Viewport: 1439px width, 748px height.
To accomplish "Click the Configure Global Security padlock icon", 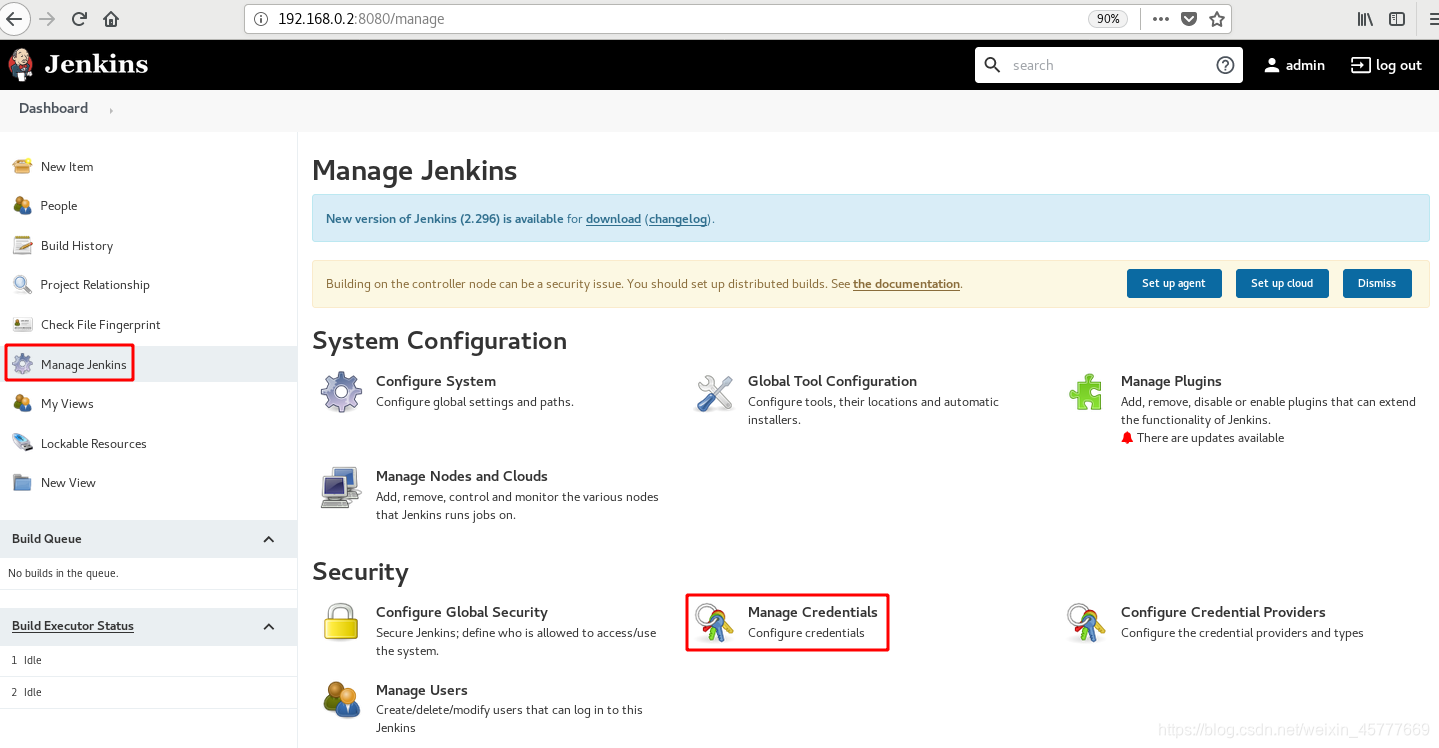I will [x=341, y=622].
